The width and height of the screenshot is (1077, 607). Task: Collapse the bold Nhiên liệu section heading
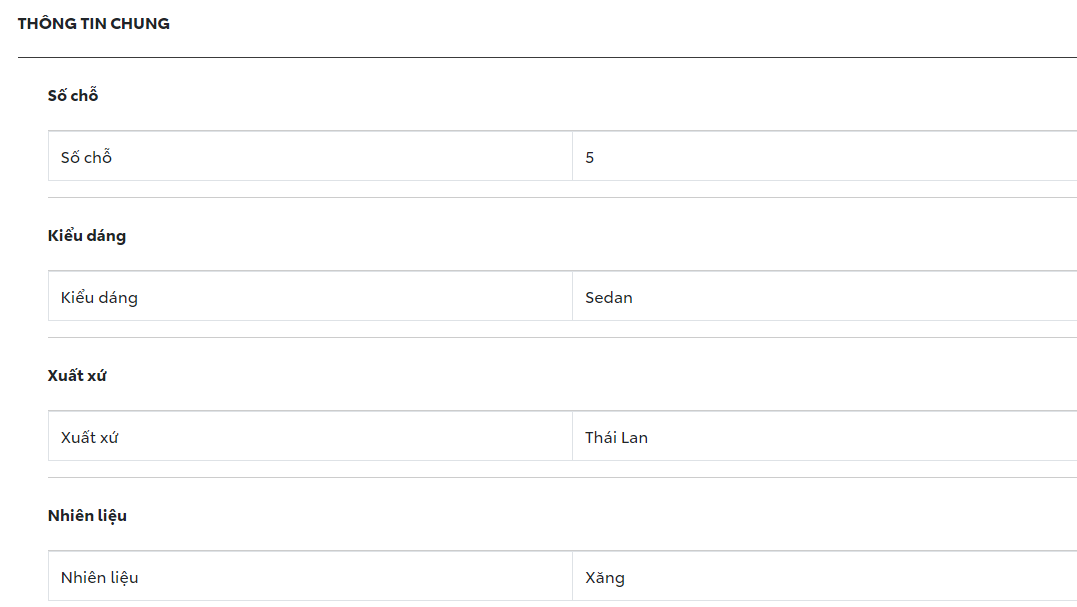(87, 516)
